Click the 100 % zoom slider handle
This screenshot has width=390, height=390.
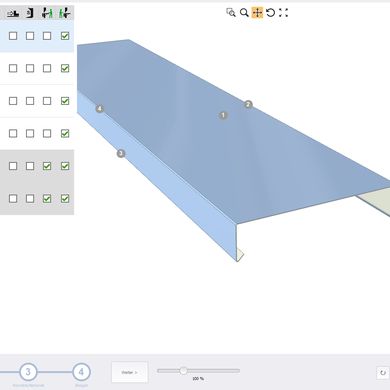[183, 370]
